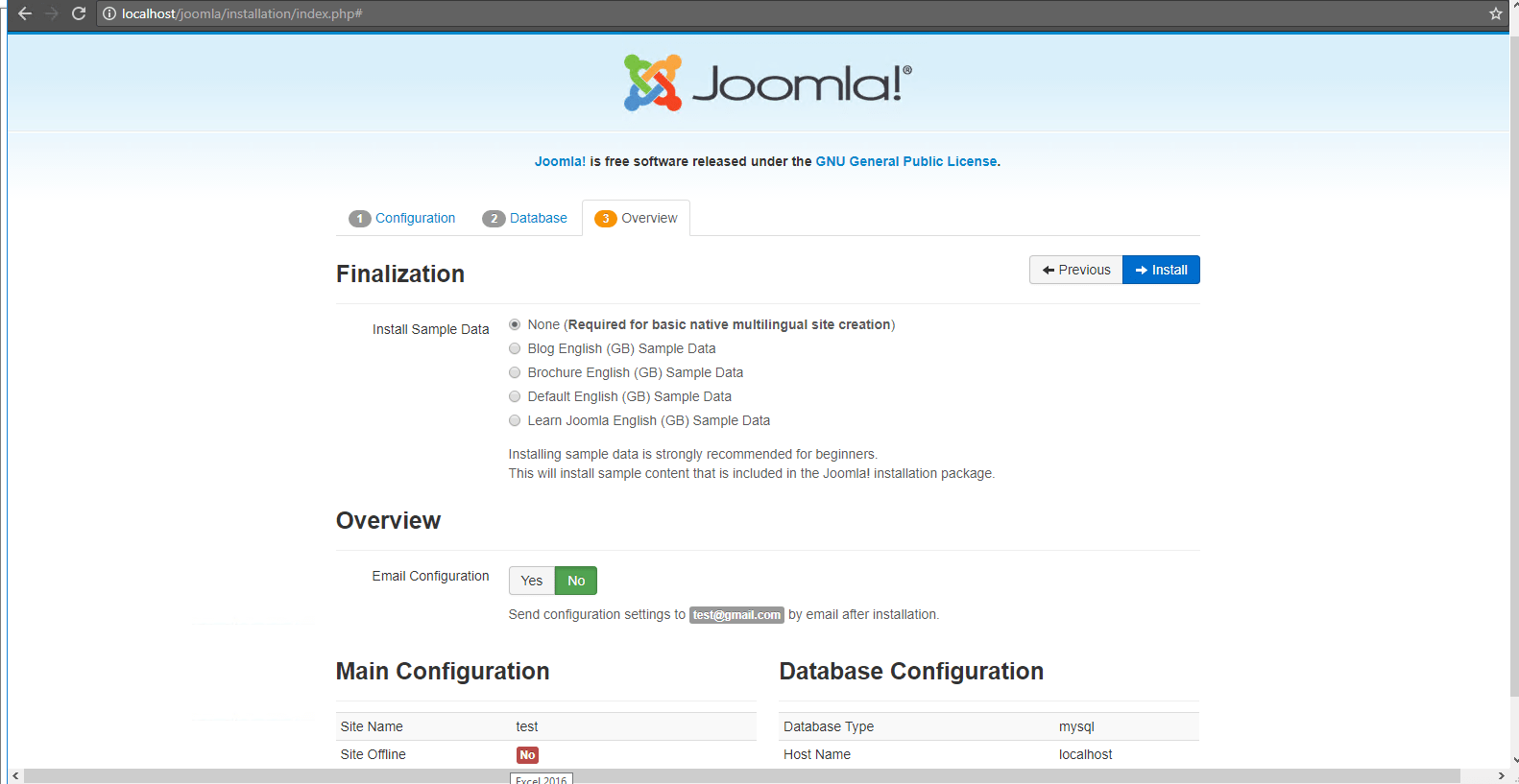Click the horizontal scrollbar at bottom
This screenshot has height=784, width=1519.
pos(741,775)
